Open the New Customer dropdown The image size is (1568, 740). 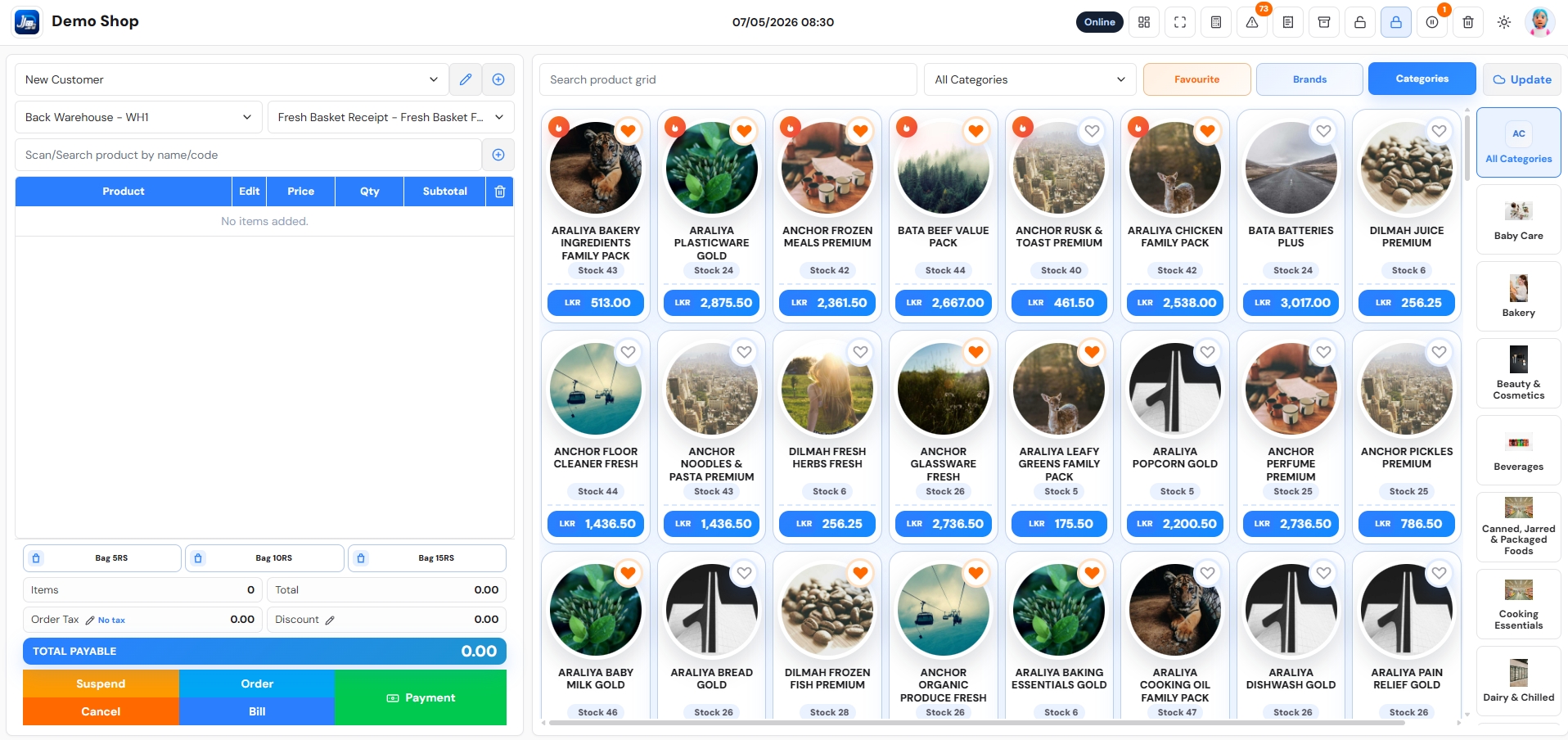click(232, 79)
